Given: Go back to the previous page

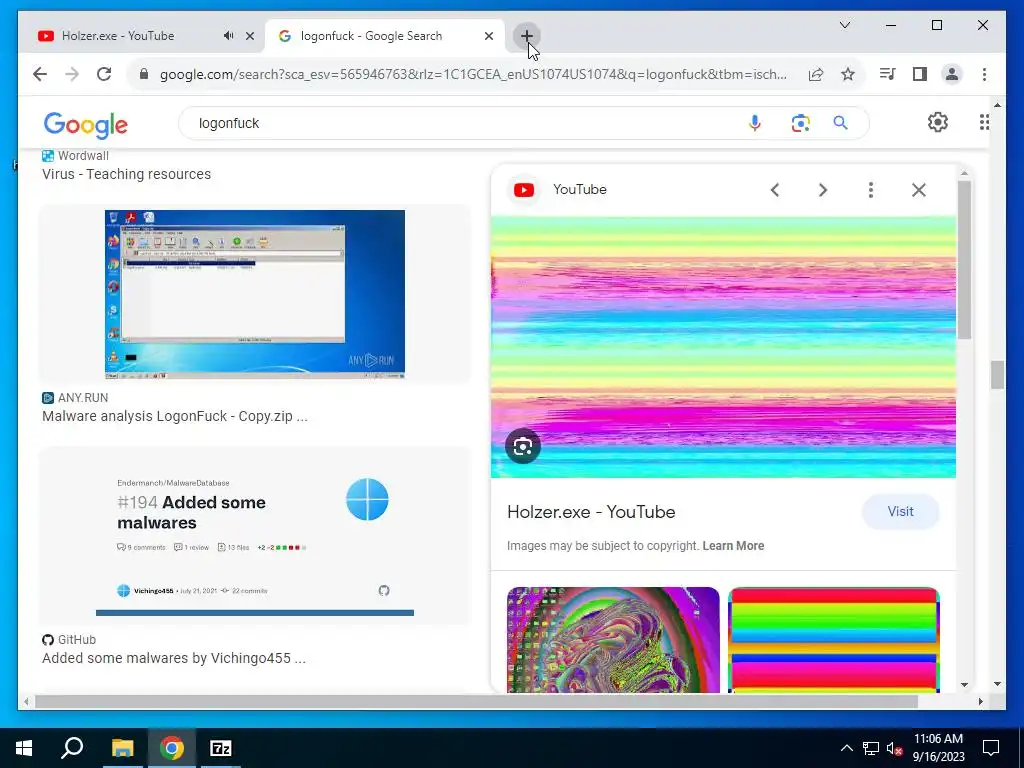Looking at the screenshot, I should [x=40, y=74].
